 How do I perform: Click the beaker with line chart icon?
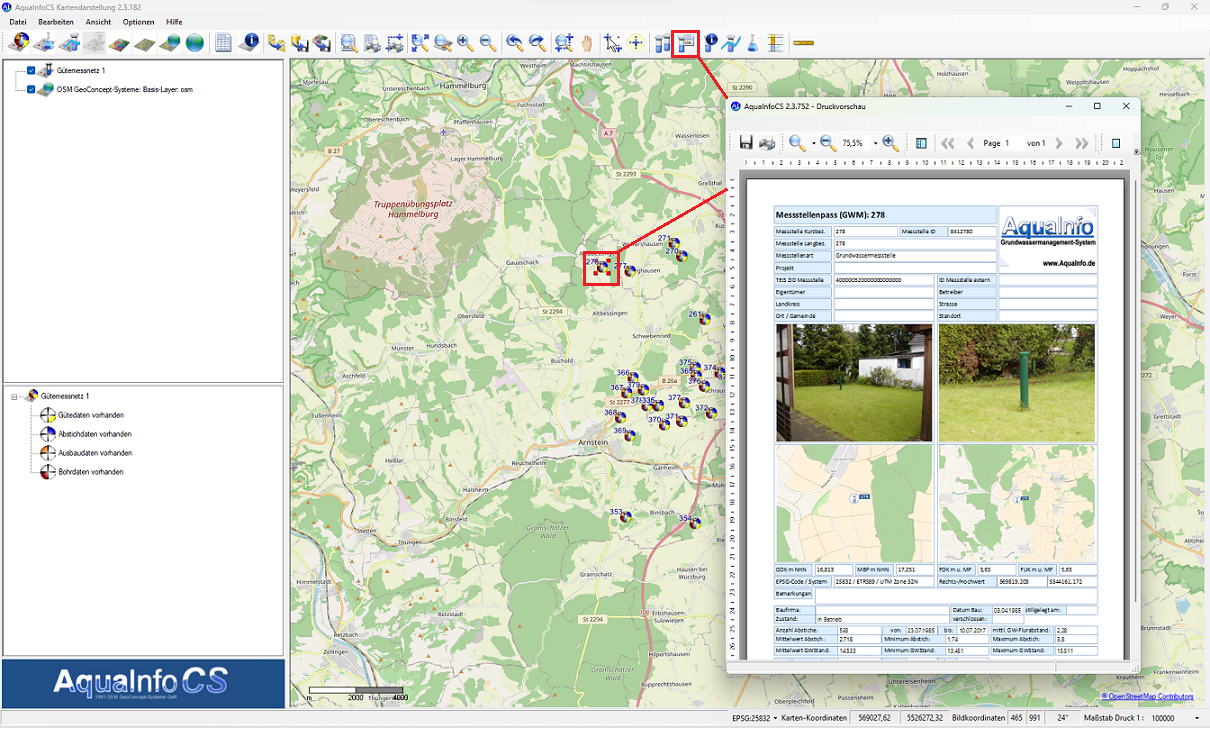(732, 43)
